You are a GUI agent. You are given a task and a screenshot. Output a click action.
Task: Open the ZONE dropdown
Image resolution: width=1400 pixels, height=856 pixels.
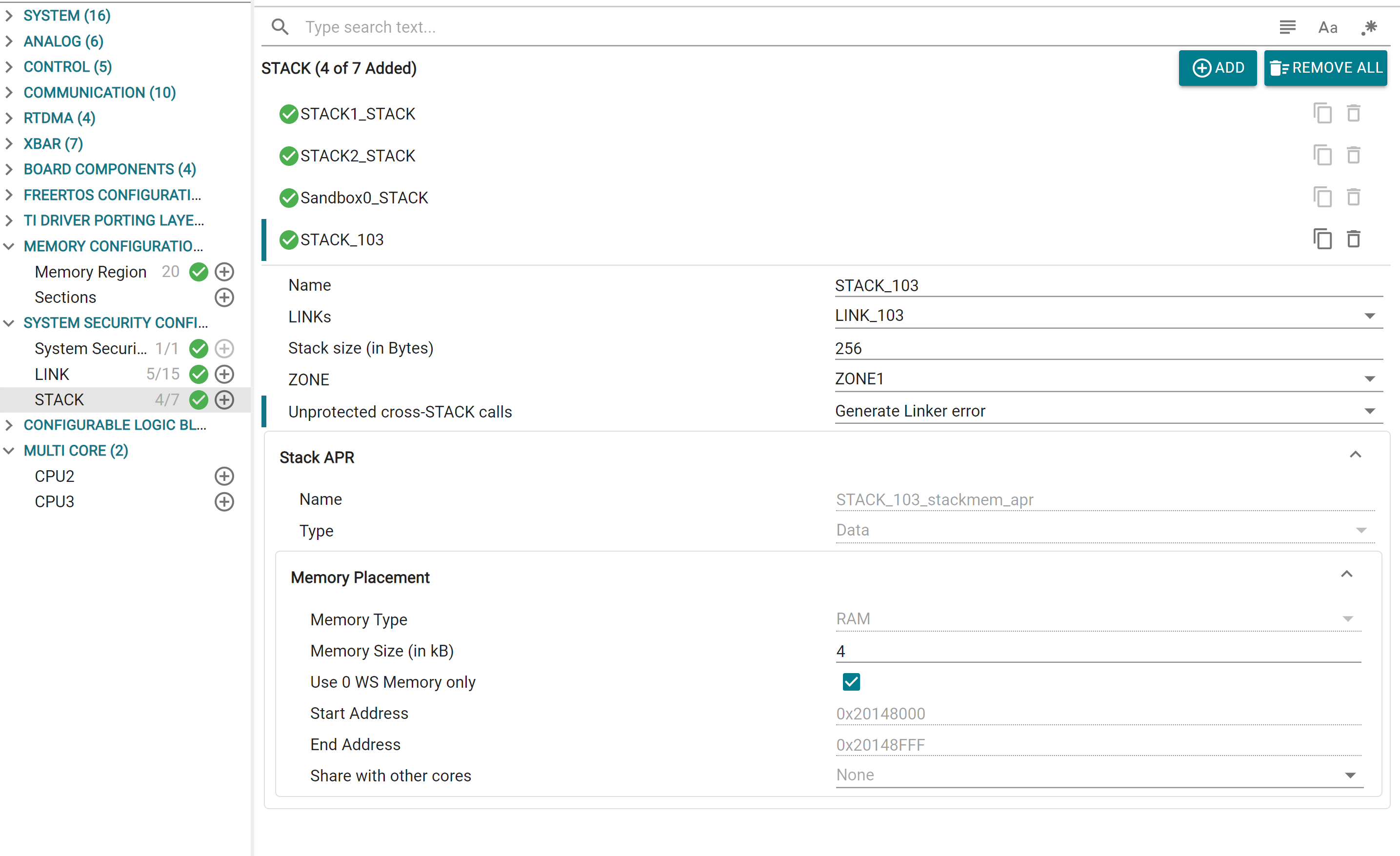[1370, 379]
